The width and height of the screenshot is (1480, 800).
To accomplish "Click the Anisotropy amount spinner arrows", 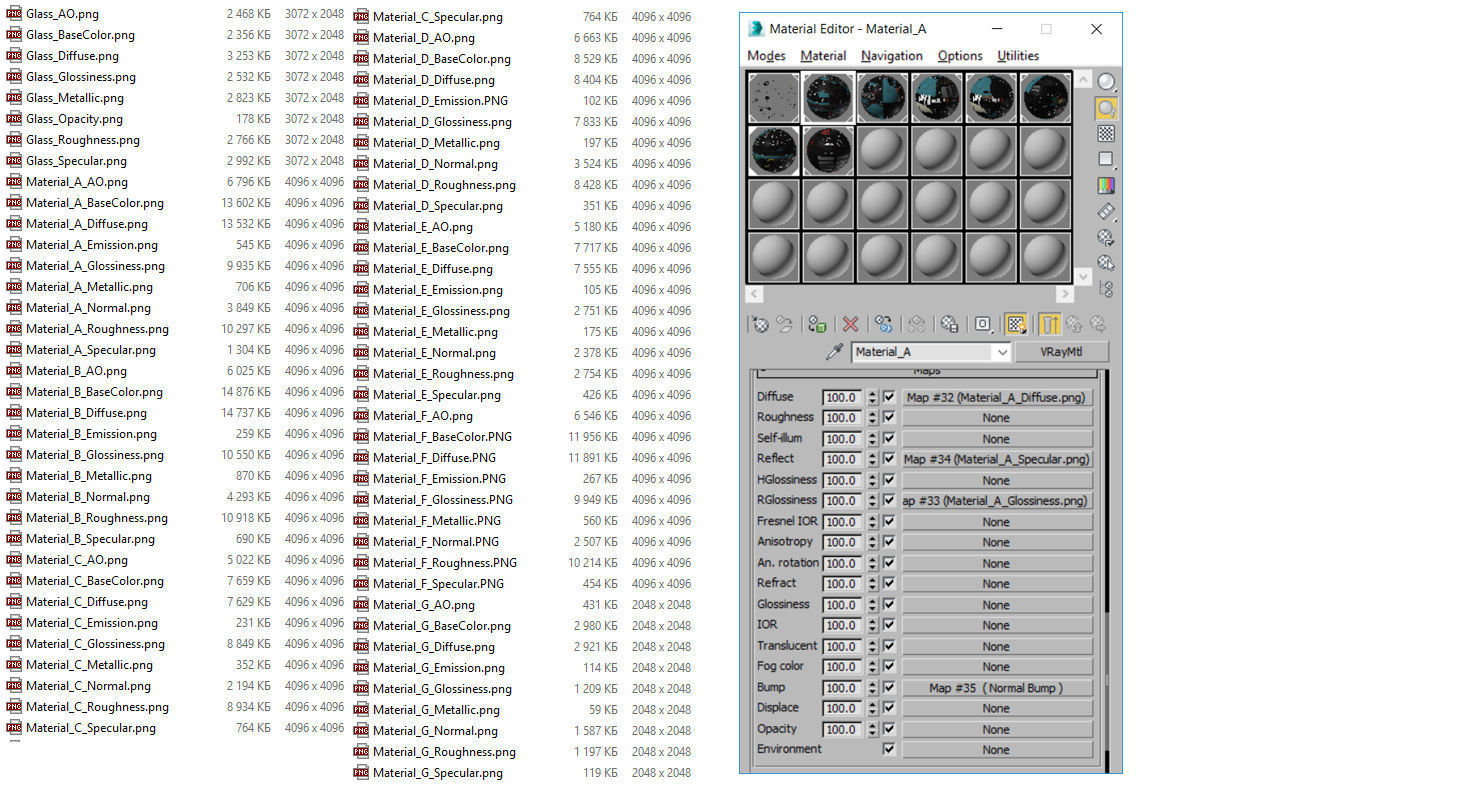I will (x=872, y=542).
